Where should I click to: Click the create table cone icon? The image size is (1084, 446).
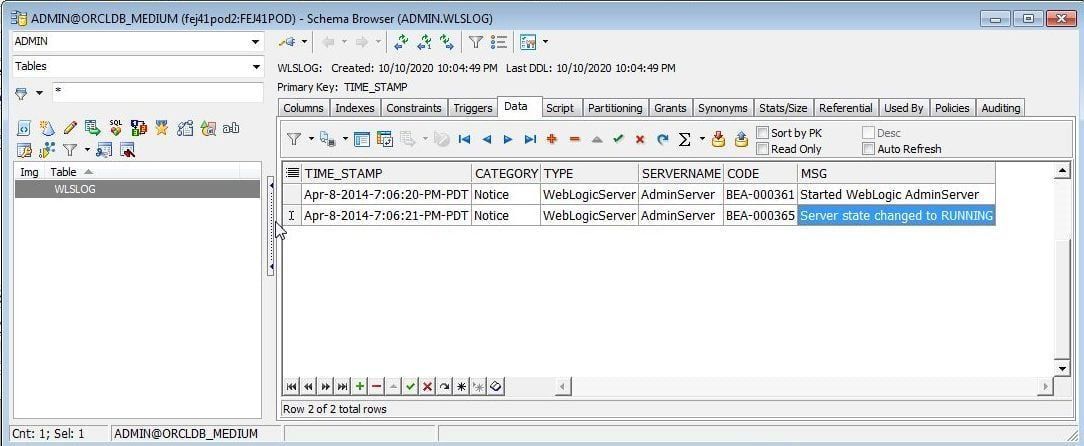pos(46,127)
